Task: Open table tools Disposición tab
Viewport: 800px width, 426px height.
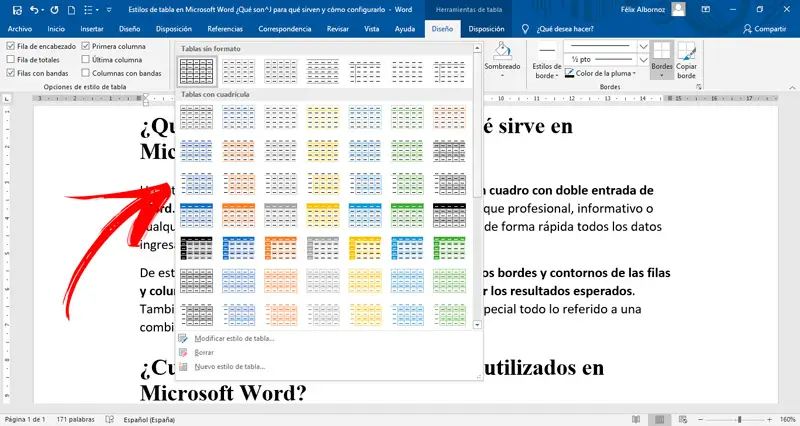Action: click(486, 29)
